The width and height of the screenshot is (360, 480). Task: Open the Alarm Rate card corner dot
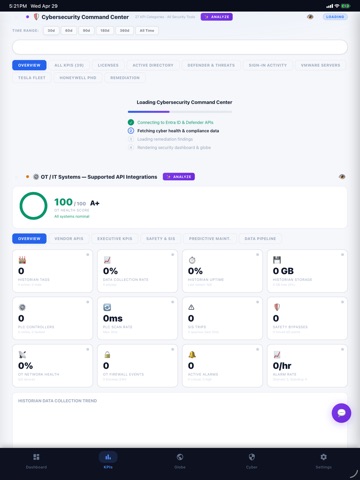(x=342, y=349)
